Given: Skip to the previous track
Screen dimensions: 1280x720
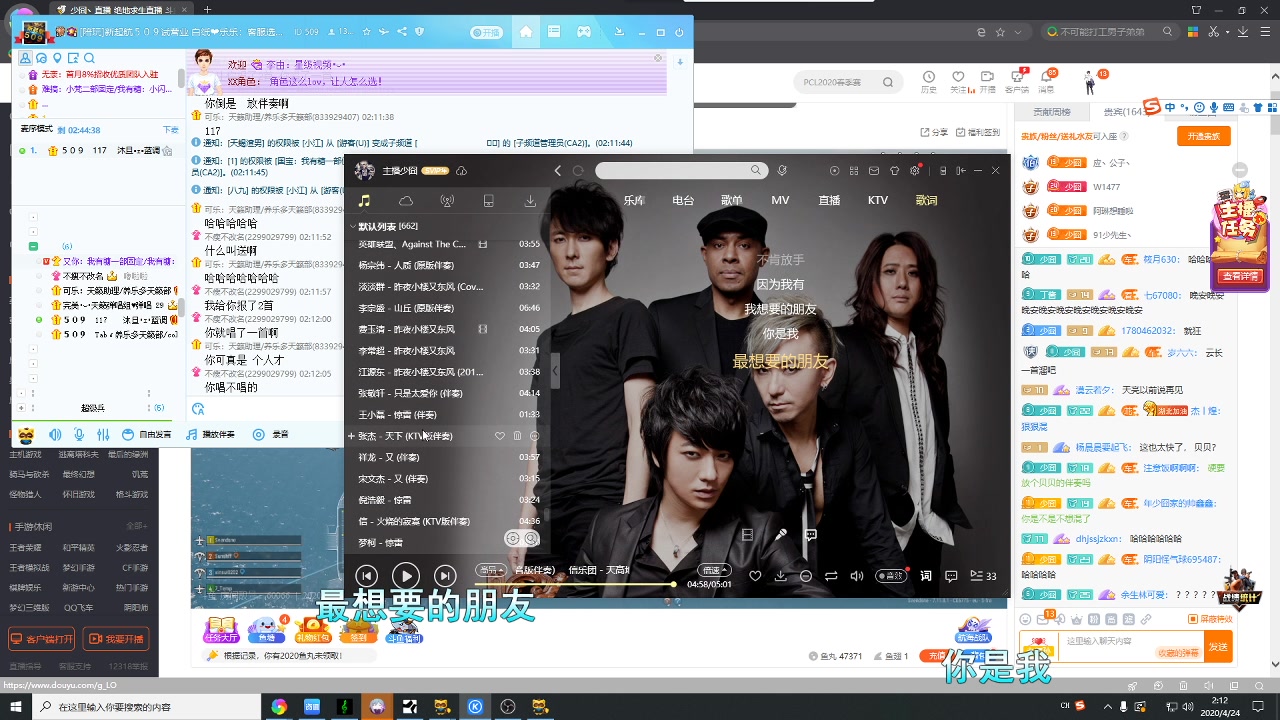Looking at the screenshot, I should [x=366, y=575].
